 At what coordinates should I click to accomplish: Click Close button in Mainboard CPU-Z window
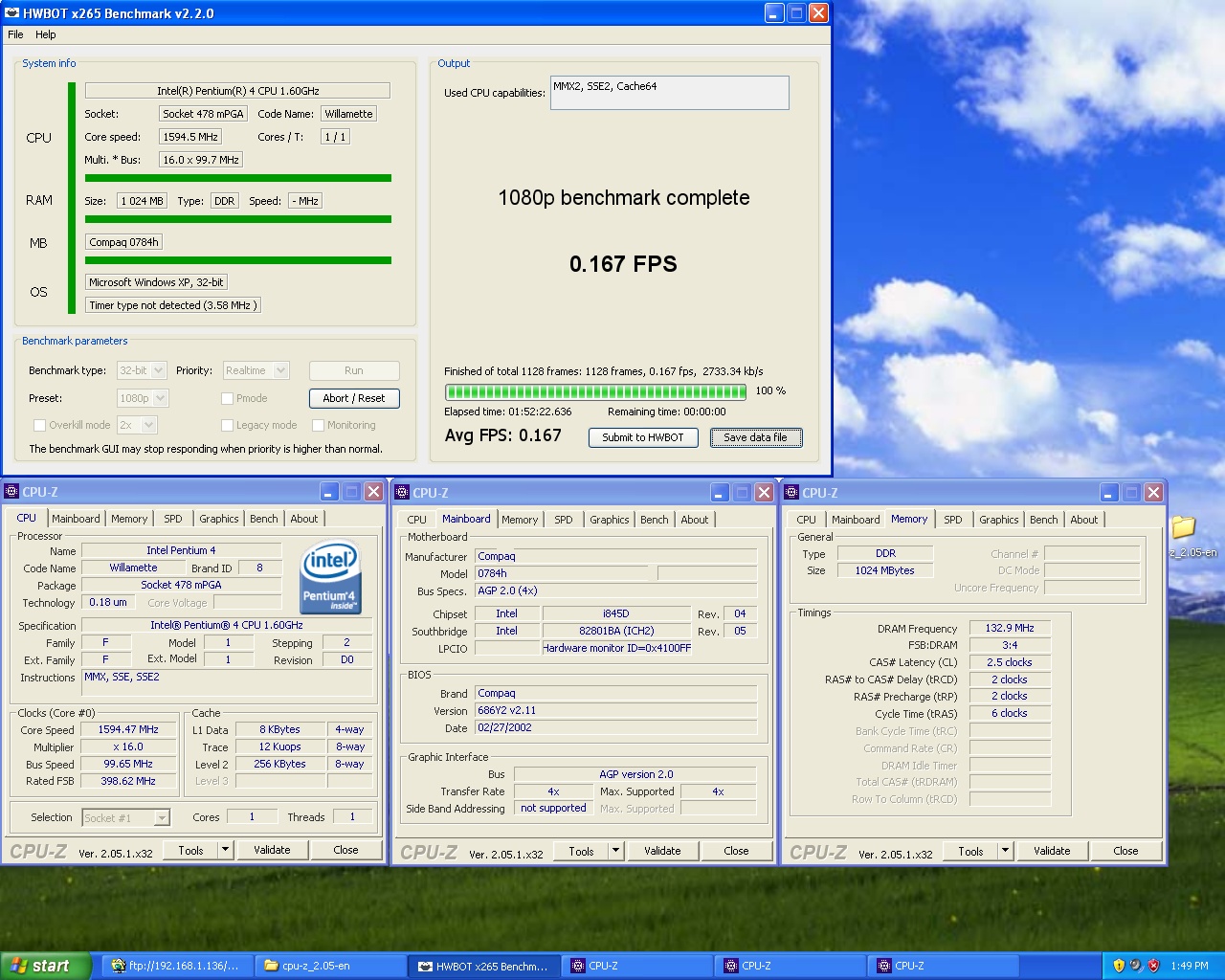click(736, 851)
